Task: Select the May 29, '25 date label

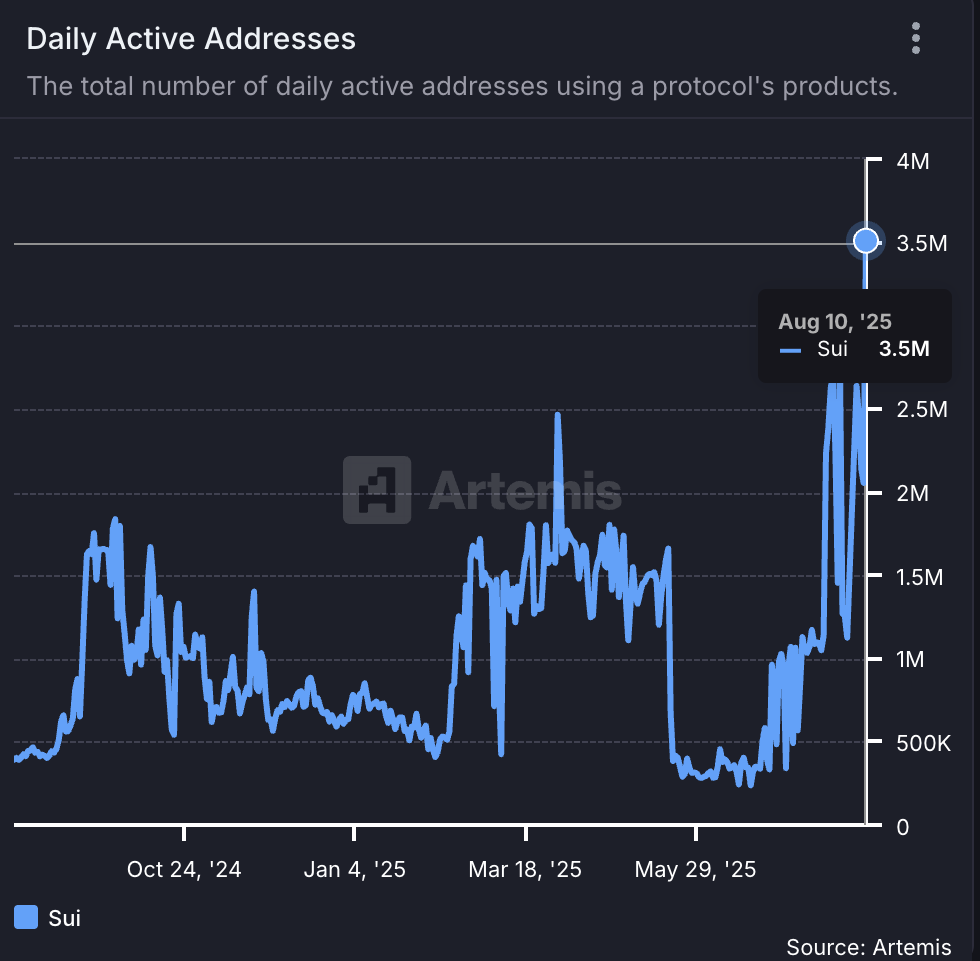Action: (x=695, y=869)
